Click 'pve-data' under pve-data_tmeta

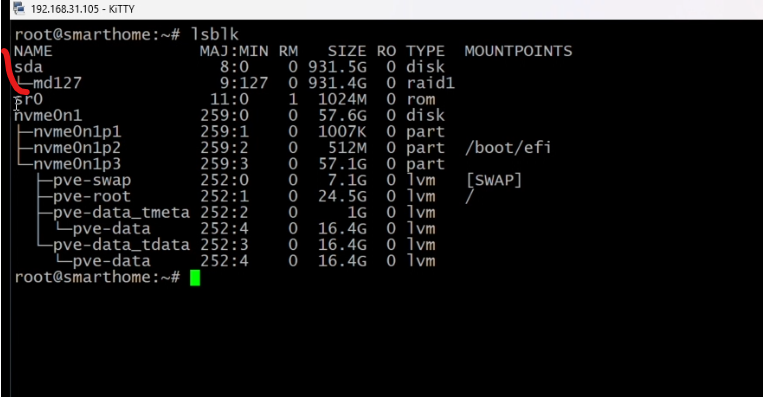click(112, 229)
